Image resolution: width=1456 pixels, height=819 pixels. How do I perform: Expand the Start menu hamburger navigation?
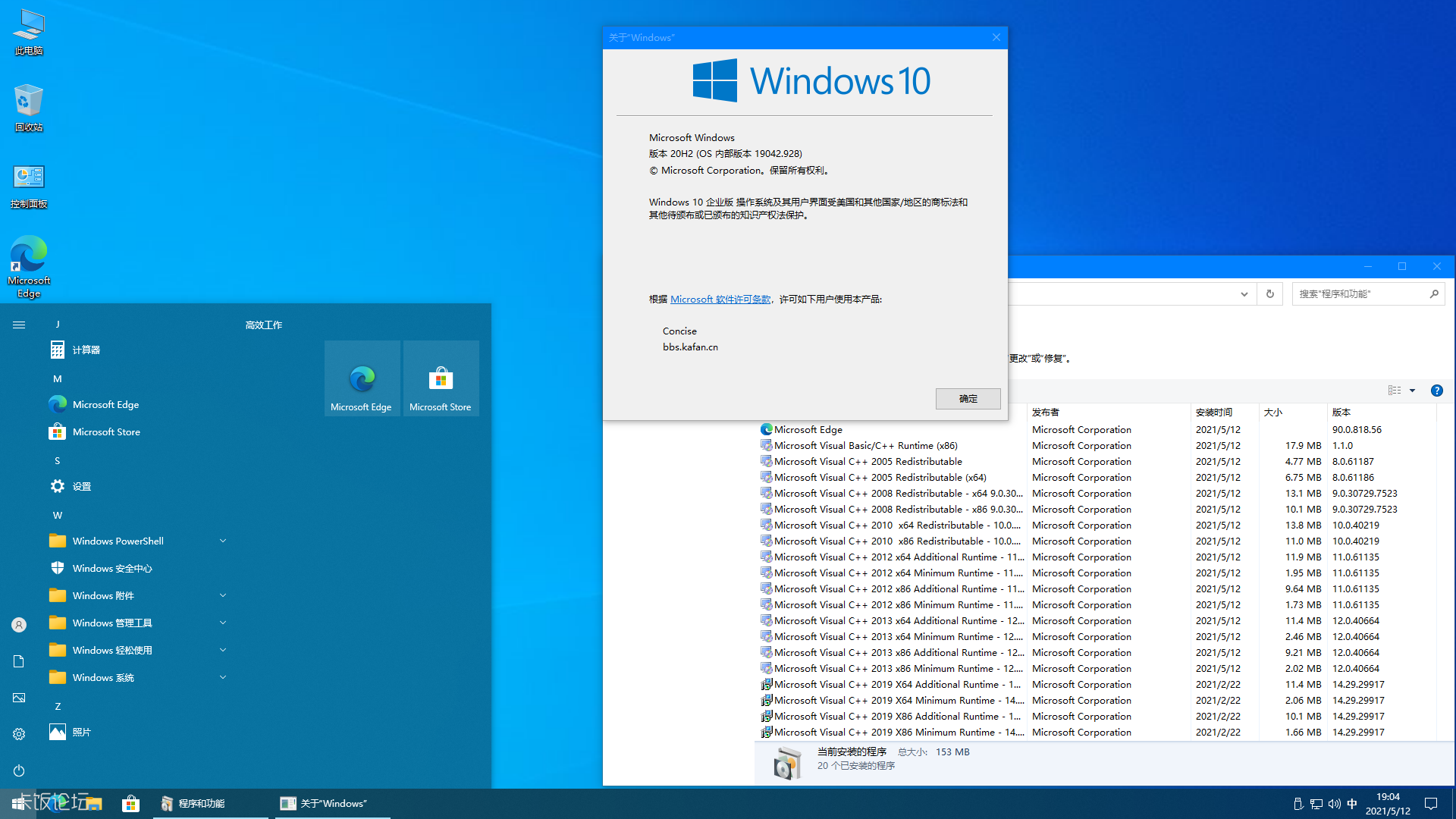(x=19, y=325)
